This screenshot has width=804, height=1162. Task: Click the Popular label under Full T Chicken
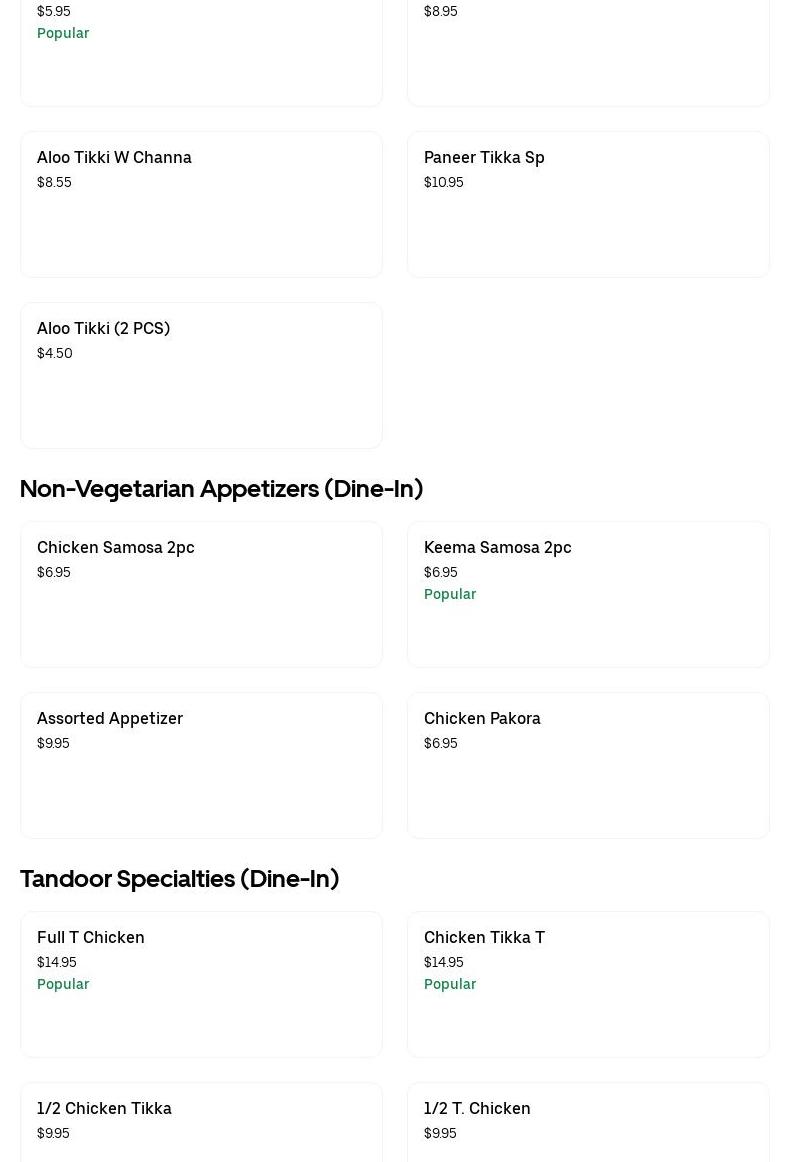point(63,984)
